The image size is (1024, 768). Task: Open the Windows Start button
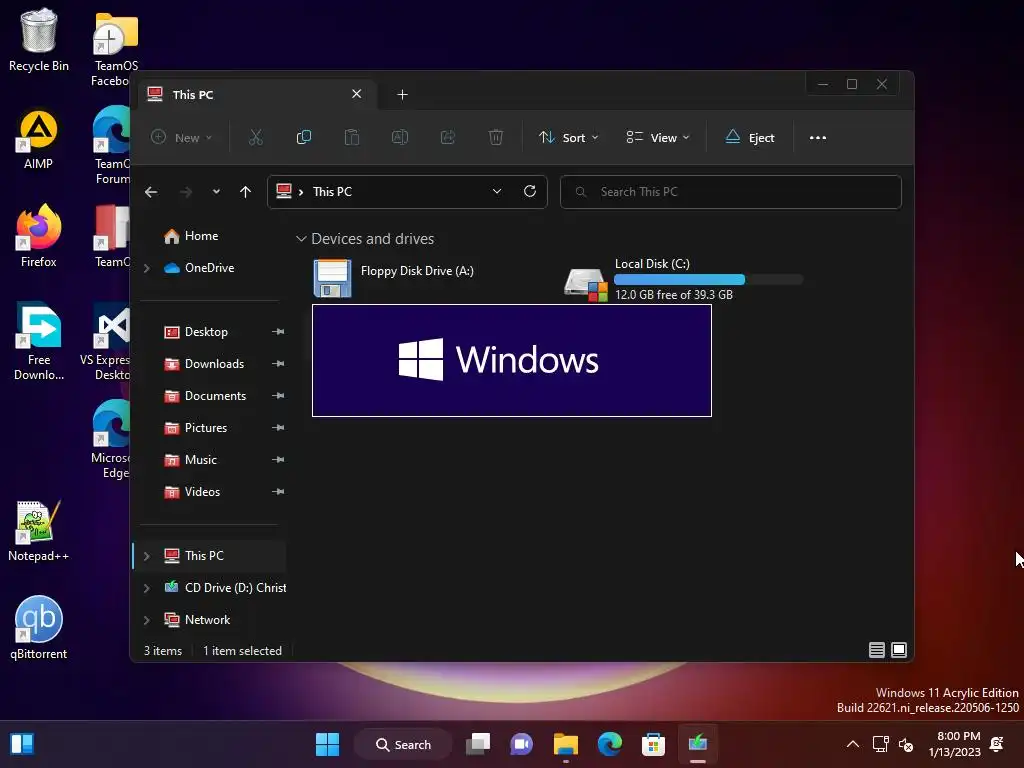coord(327,744)
